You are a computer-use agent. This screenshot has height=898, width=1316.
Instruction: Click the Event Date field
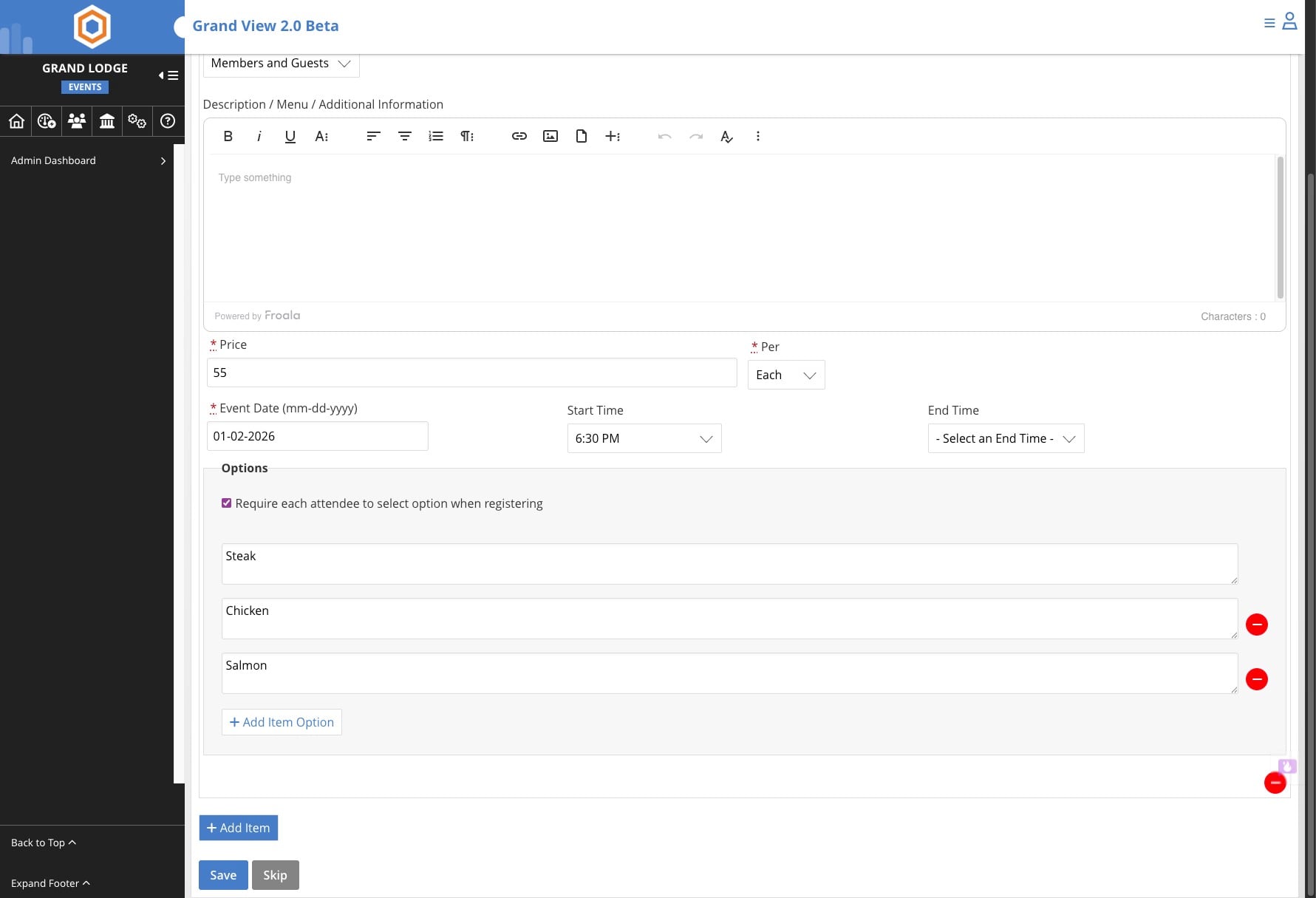(x=317, y=436)
